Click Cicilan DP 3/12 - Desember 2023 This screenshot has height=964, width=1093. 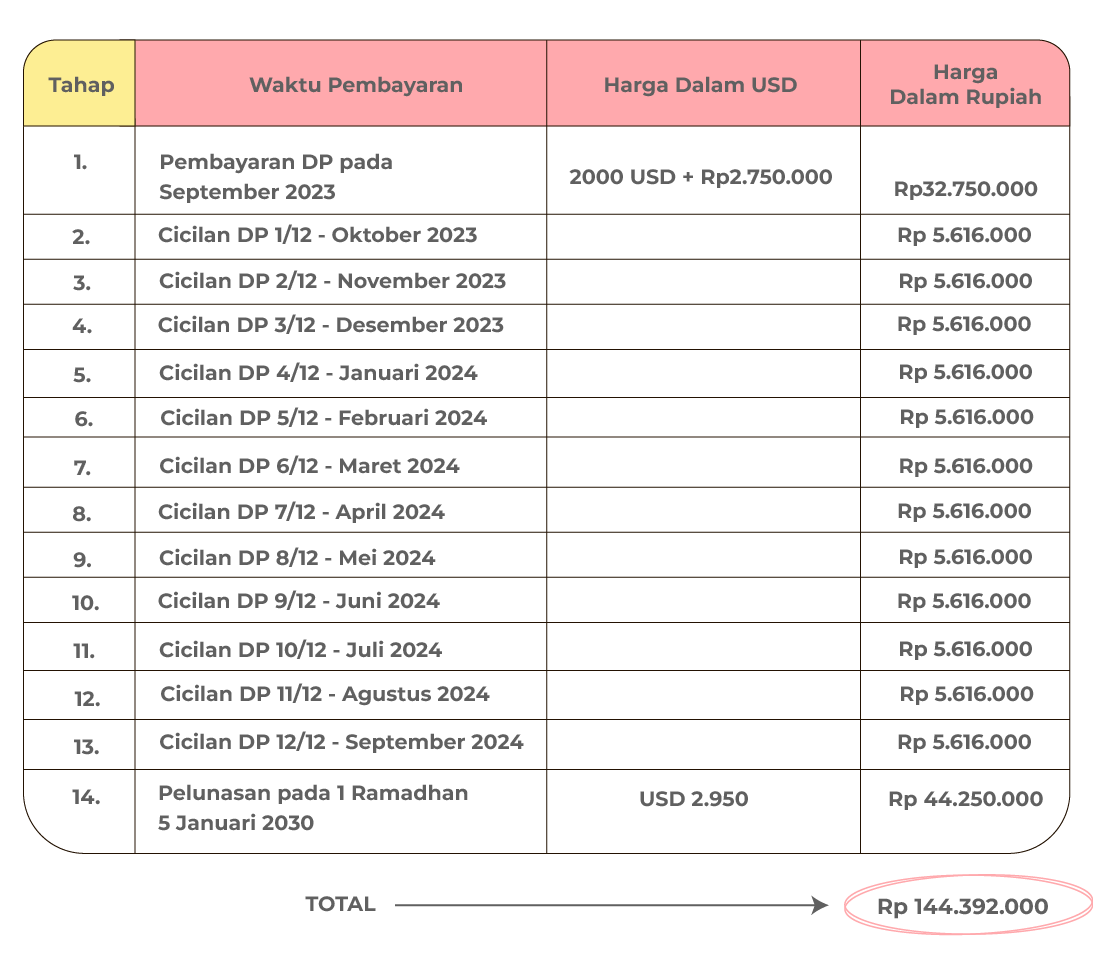pyautogui.click(x=330, y=325)
